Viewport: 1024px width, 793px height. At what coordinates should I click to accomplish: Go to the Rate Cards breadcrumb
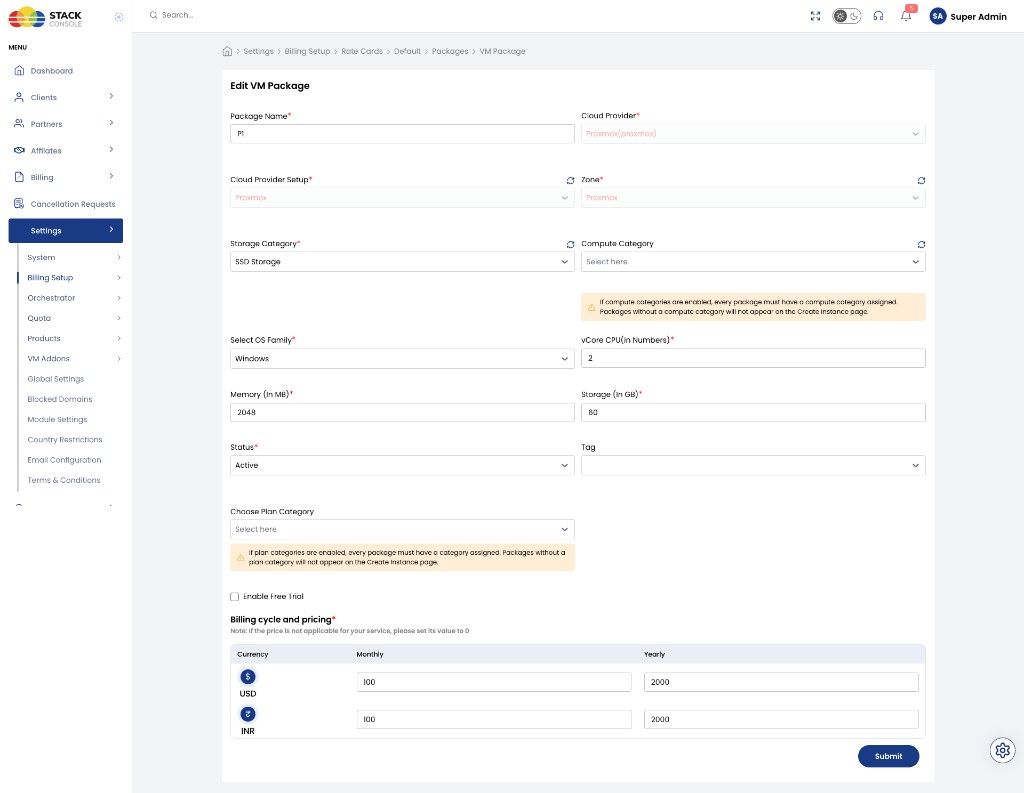(x=362, y=51)
